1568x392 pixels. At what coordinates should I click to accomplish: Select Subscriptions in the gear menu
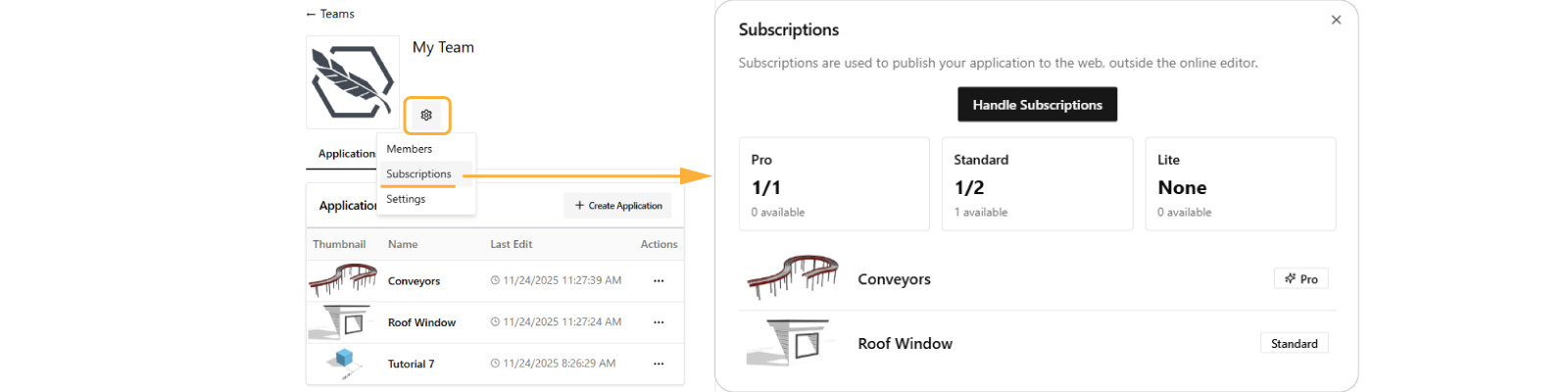tap(419, 174)
